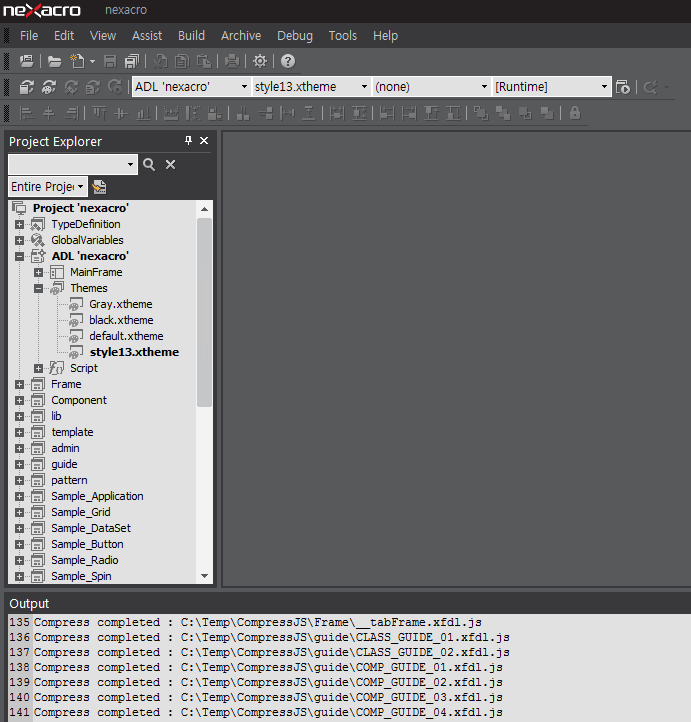Select default.xtheme in the tree
Image resolution: width=691 pixels, height=722 pixels.
[126, 336]
